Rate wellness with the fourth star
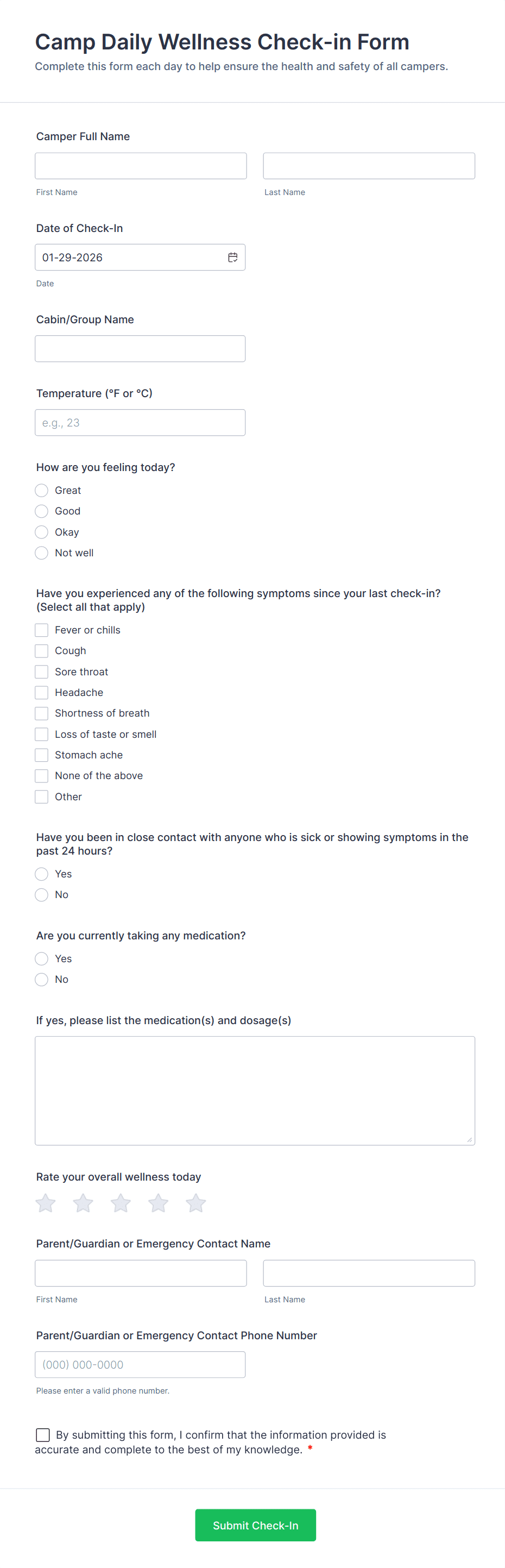This screenshot has height=1568, width=505. (x=158, y=1203)
